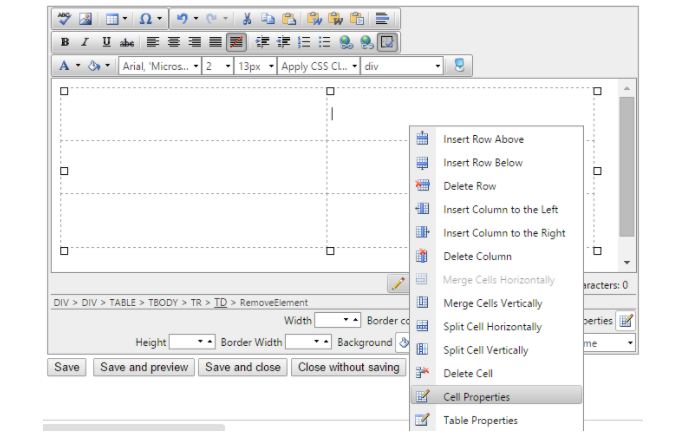Viewport: 683px width, 440px height.
Task: Click TABLE in the element path
Action: click(122, 303)
